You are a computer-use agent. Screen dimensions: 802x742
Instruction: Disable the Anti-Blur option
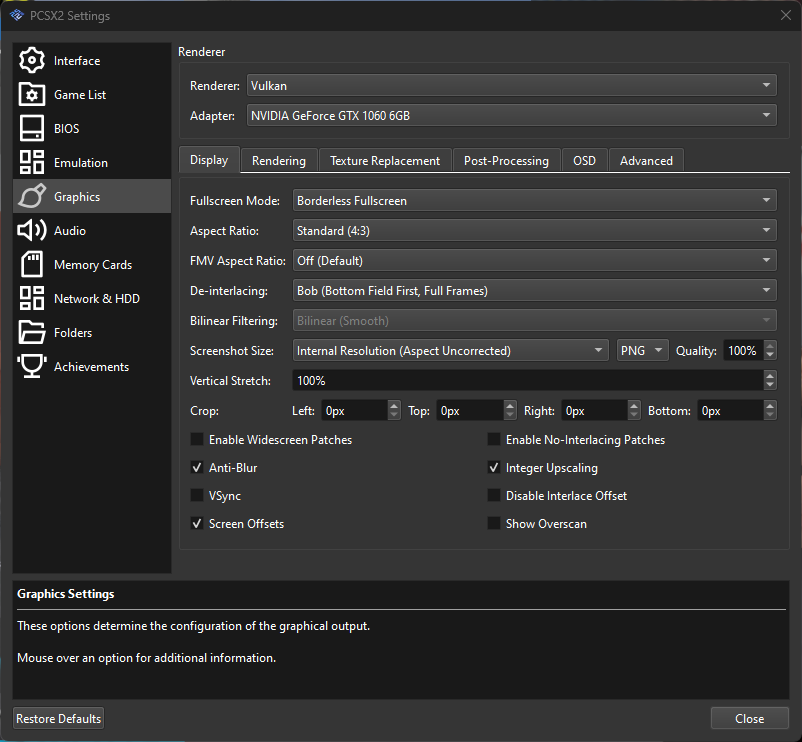coord(197,467)
